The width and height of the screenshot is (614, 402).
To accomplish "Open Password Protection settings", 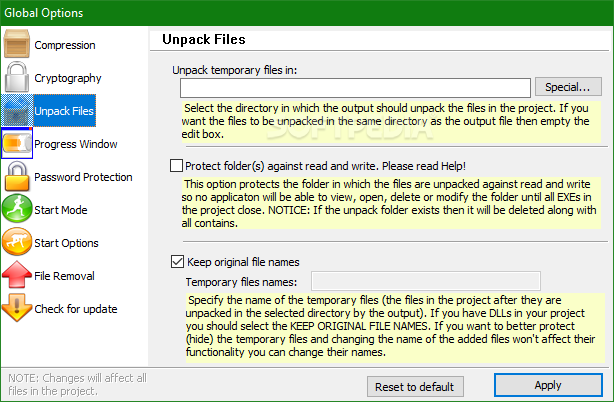I will 83,177.
